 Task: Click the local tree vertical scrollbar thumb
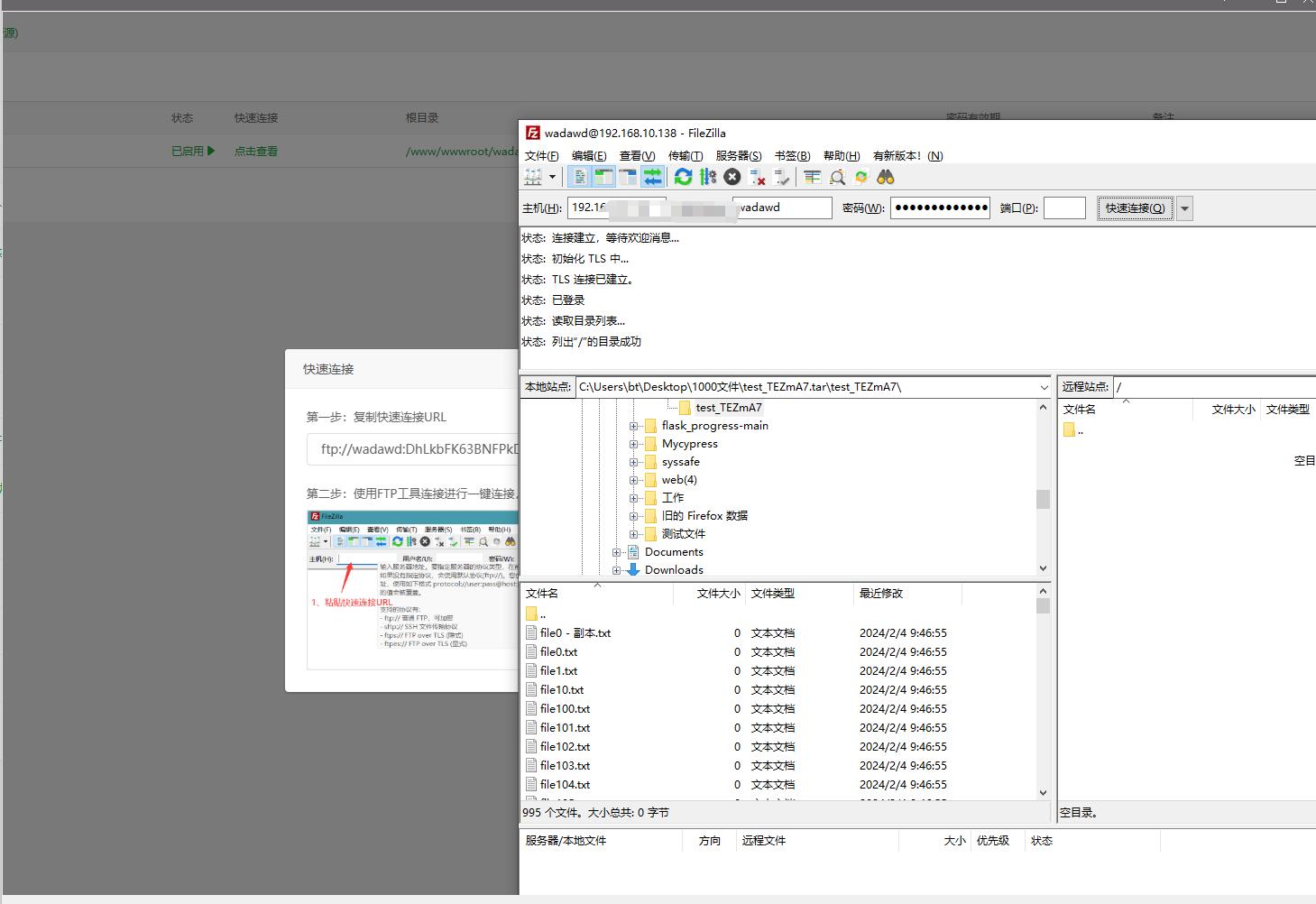click(x=1043, y=499)
